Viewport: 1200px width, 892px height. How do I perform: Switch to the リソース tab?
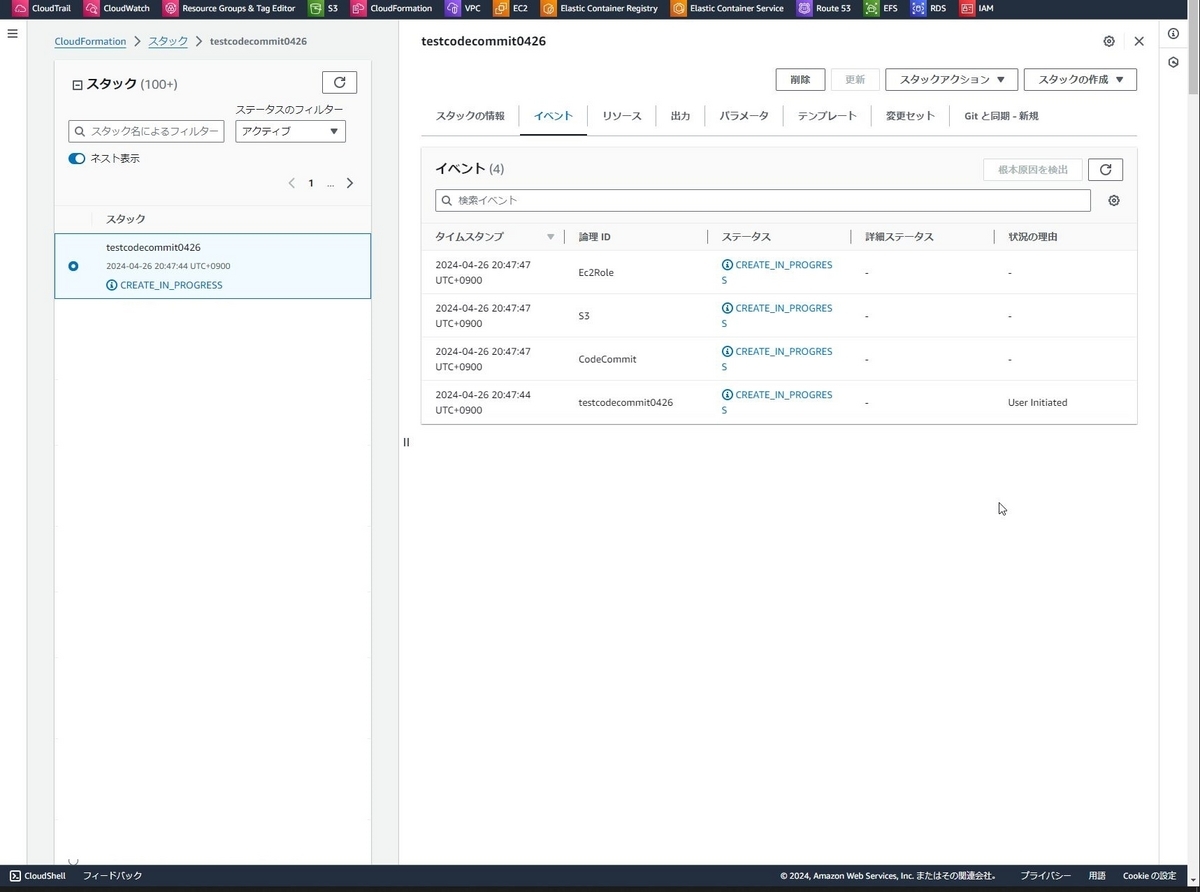click(x=621, y=115)
